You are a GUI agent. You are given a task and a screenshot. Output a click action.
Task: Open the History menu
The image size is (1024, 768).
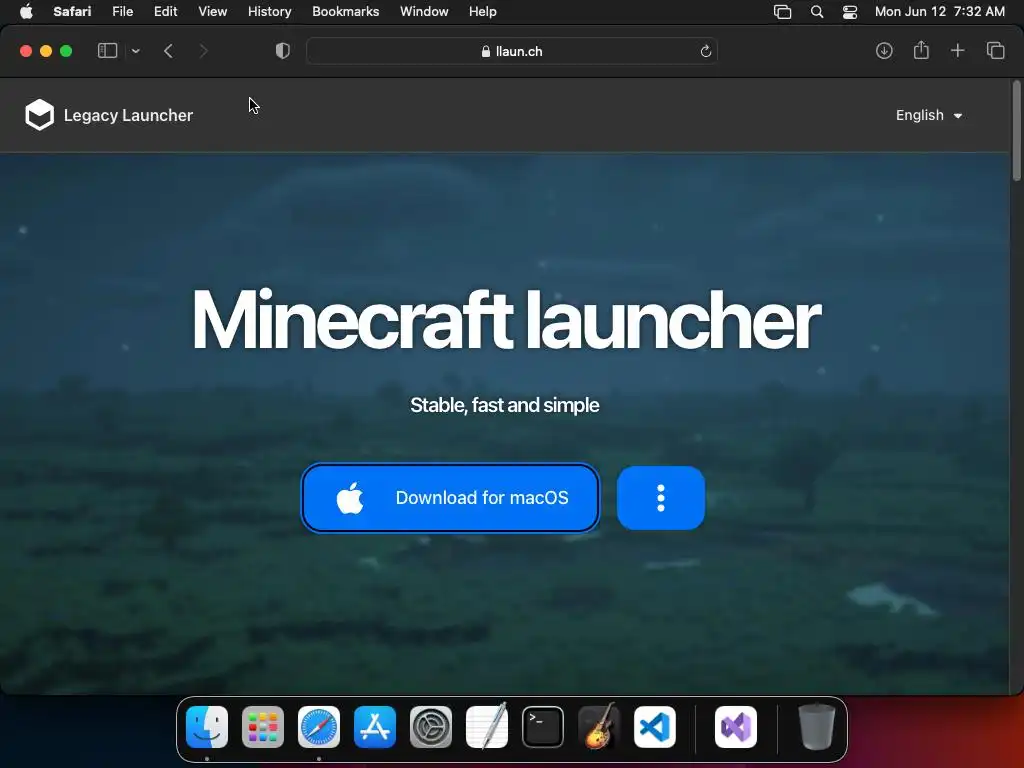click(269, 11)
